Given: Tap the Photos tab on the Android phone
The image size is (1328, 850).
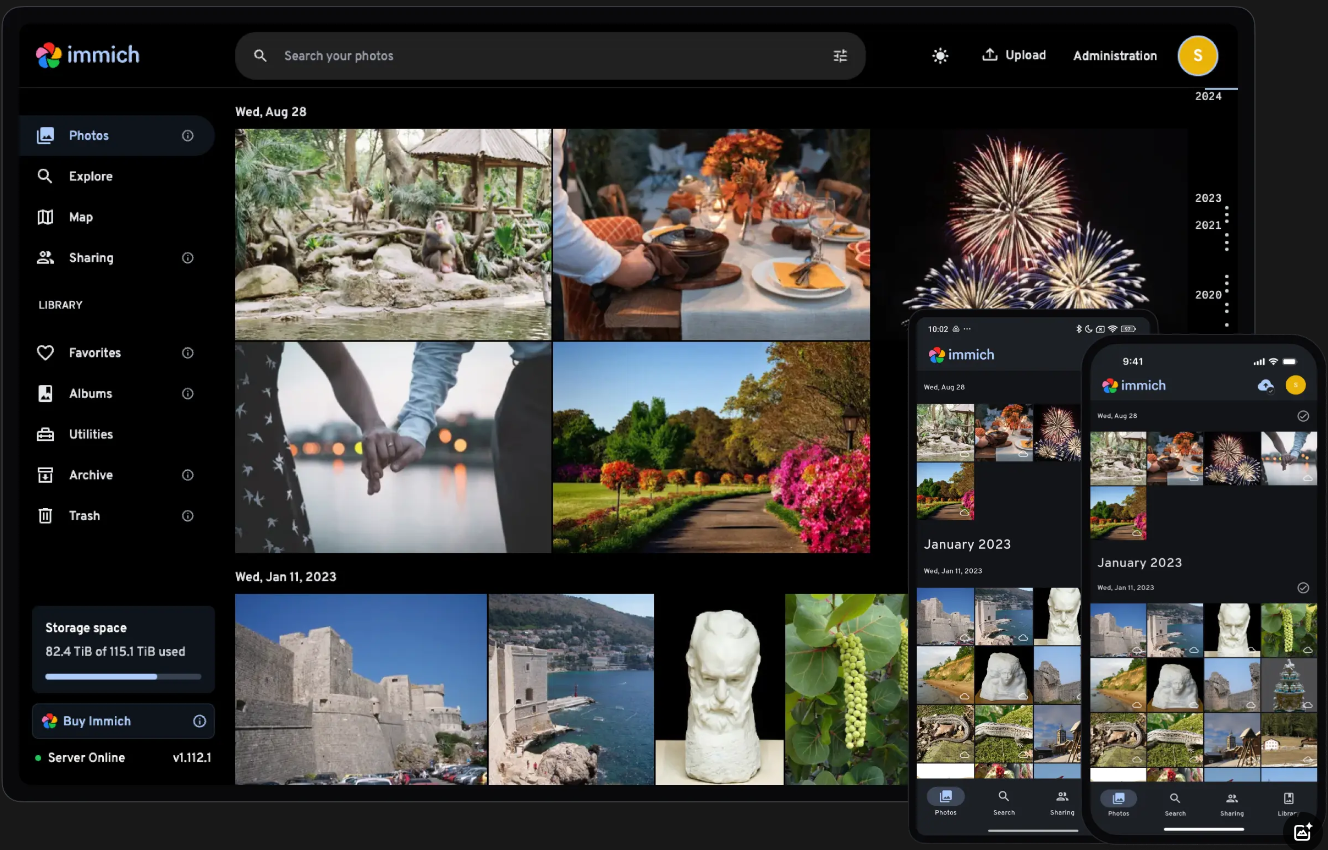Looking at the screenshot, I should pyautogui.click(x=945, y=802).
